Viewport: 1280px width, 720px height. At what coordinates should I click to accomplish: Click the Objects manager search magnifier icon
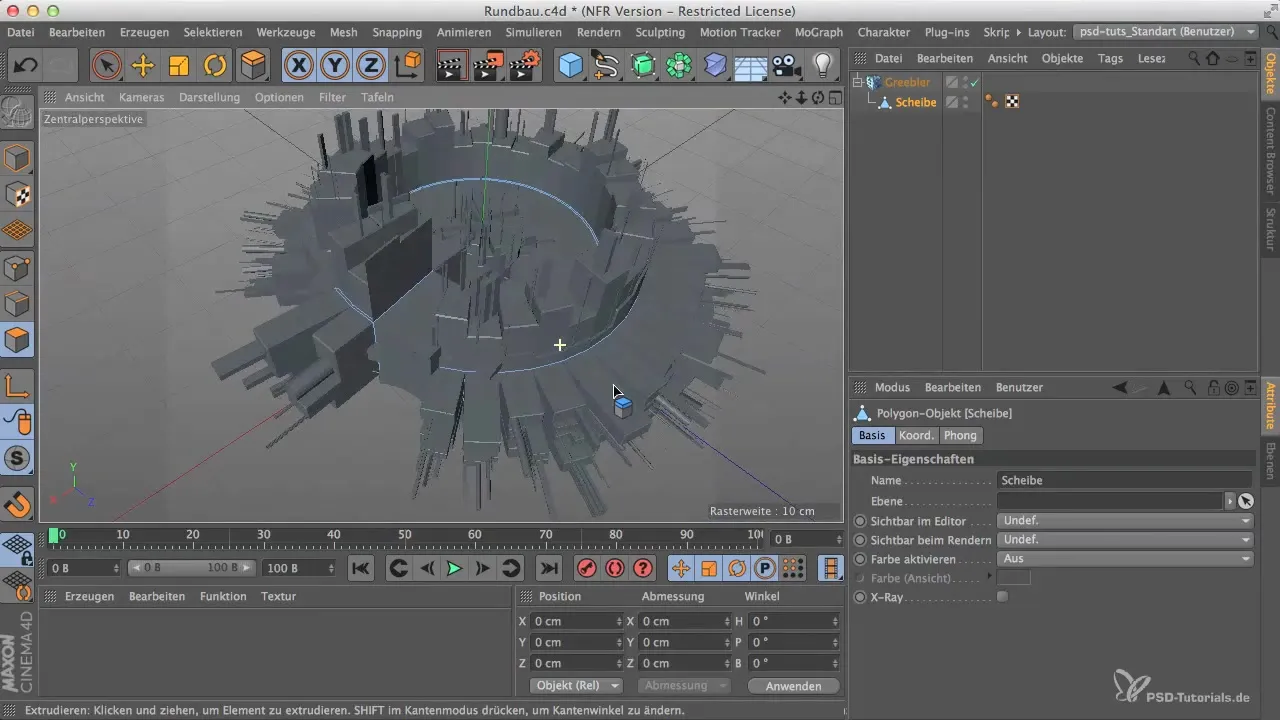click(x=1194, y=58)
